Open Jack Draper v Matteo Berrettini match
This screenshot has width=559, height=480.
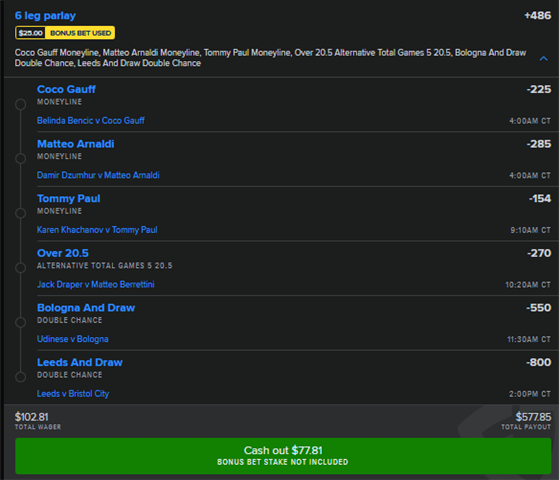pos(96,284)
